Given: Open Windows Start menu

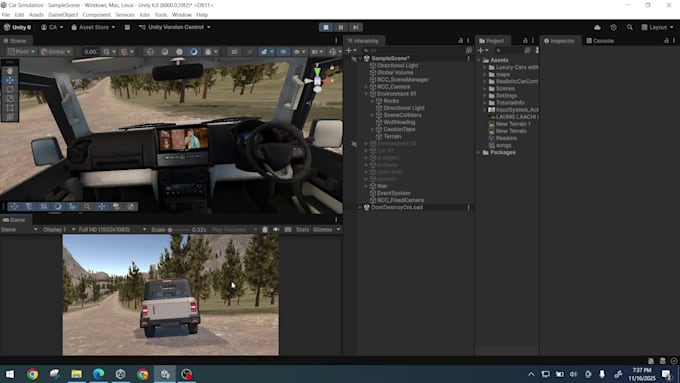Looking at the screenshot, I should (x=10, y=374).
